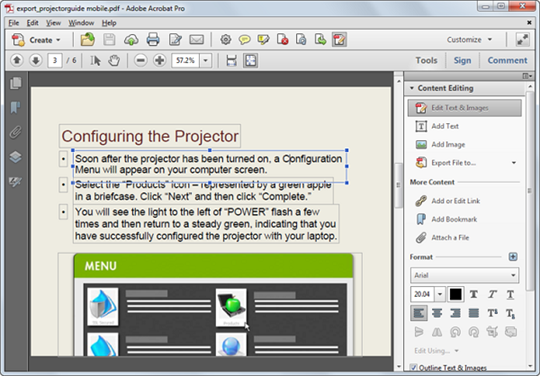Open the Window menu
Image resolution: width=540 pixels, height=376 pixels.
(81, 23)
